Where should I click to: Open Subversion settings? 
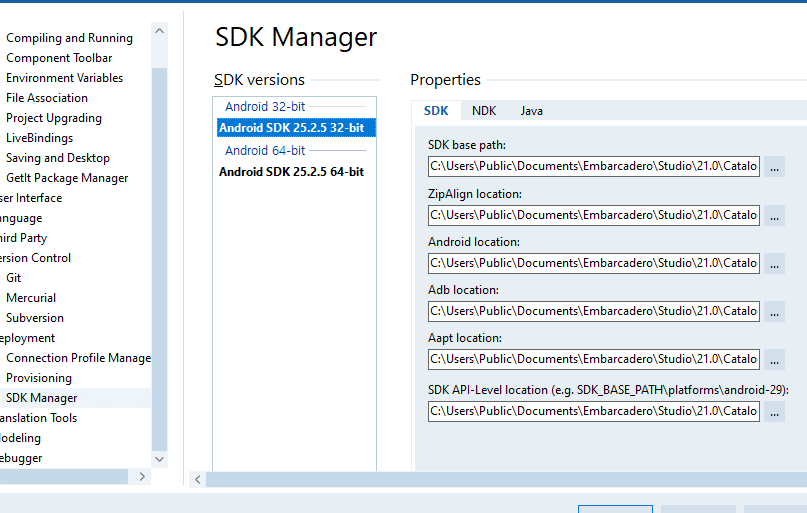tap(34, 318)
